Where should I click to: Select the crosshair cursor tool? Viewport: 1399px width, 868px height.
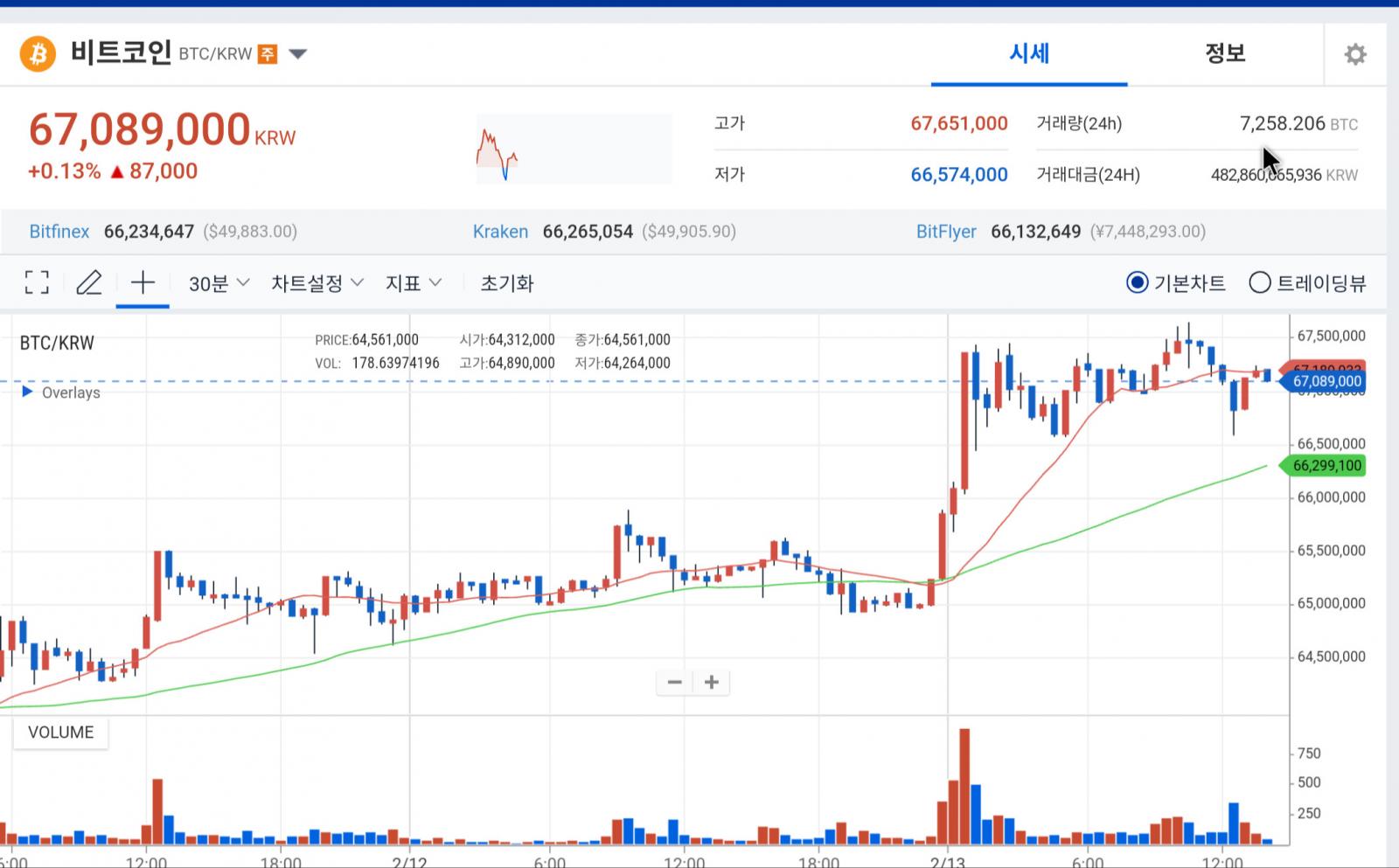tap(143, 282)
